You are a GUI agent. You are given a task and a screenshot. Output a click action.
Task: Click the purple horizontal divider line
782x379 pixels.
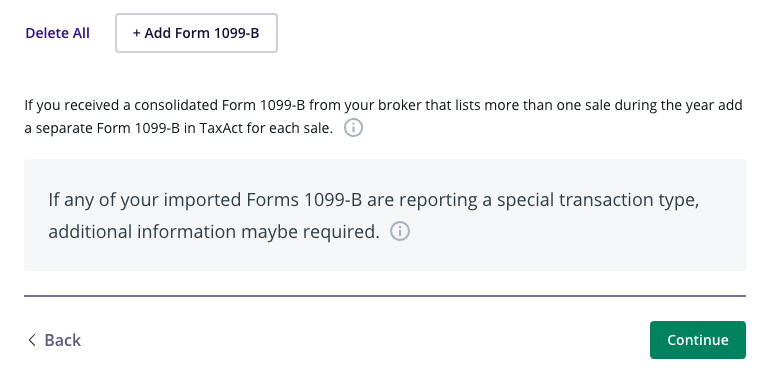click(x=385, y=296)
